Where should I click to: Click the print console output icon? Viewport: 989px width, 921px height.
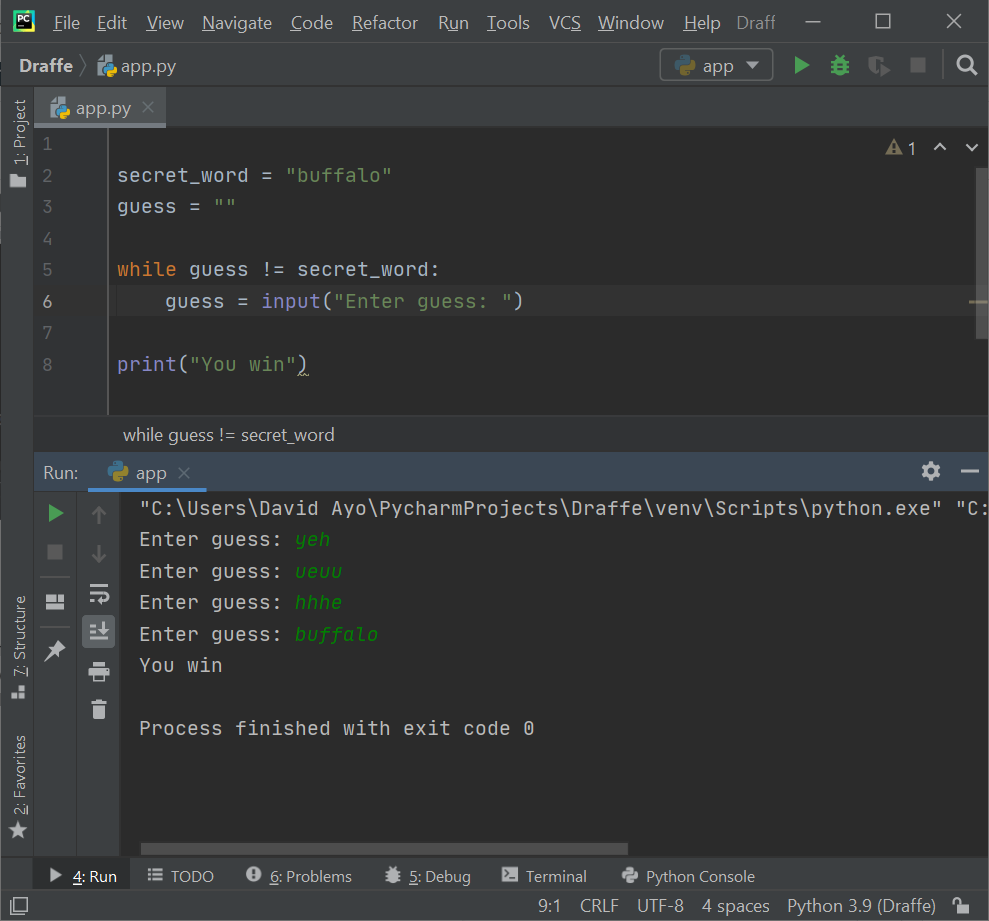coord(98,671)
